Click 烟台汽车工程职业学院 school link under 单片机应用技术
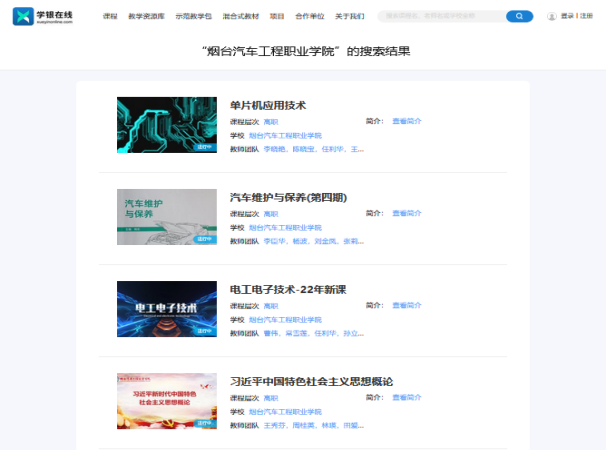This screenshot has width=606, height=450. point(285,135)
